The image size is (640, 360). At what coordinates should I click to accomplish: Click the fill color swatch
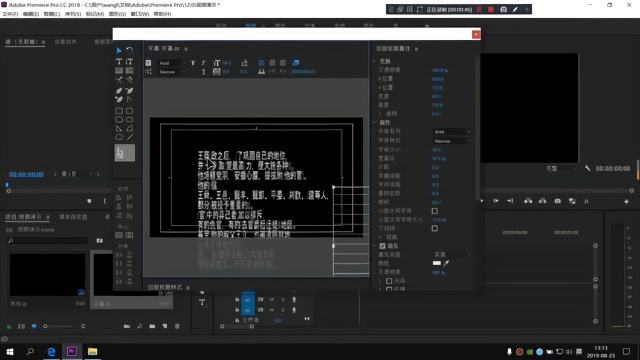437,263
